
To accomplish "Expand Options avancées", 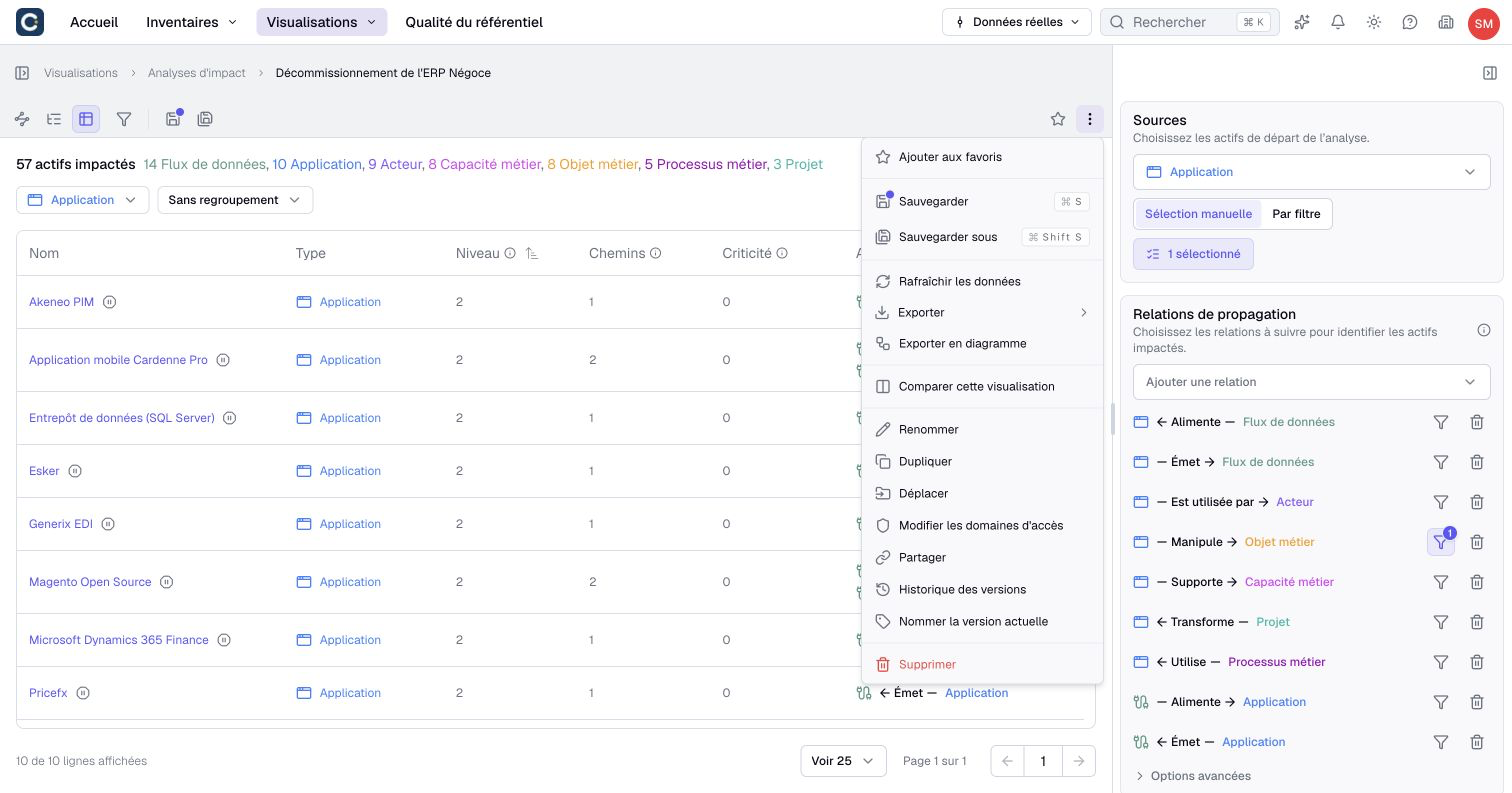I will click(1193, 776).
